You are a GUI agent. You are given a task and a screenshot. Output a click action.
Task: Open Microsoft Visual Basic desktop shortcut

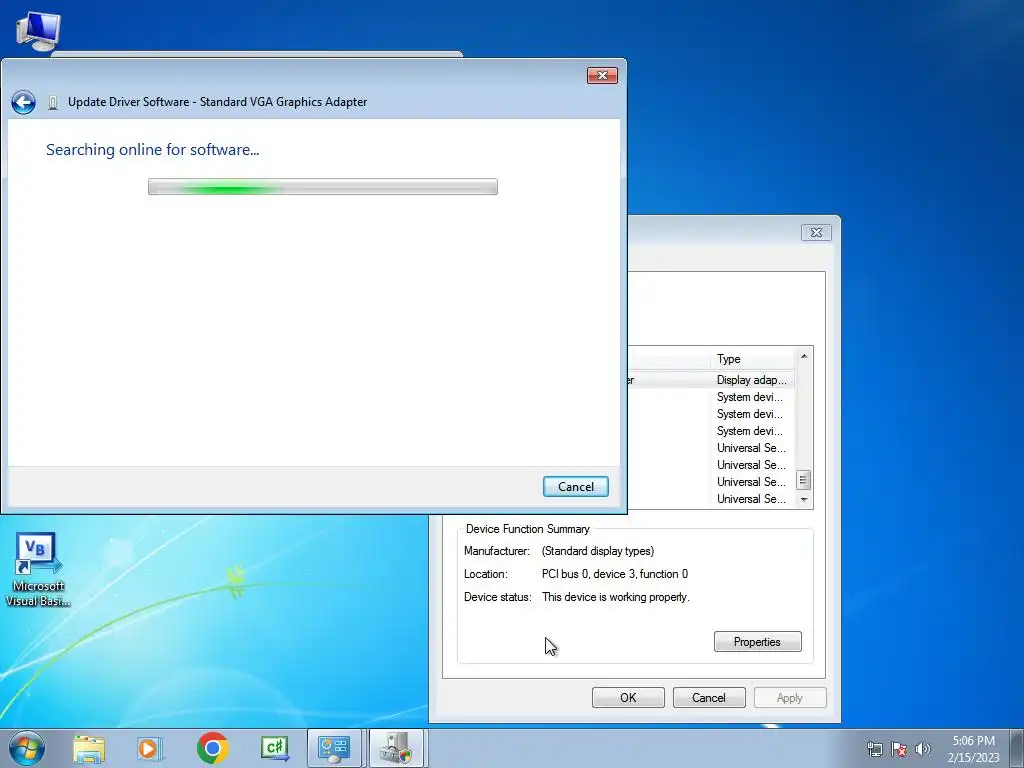pyautogui.click(x=38, y=569)
